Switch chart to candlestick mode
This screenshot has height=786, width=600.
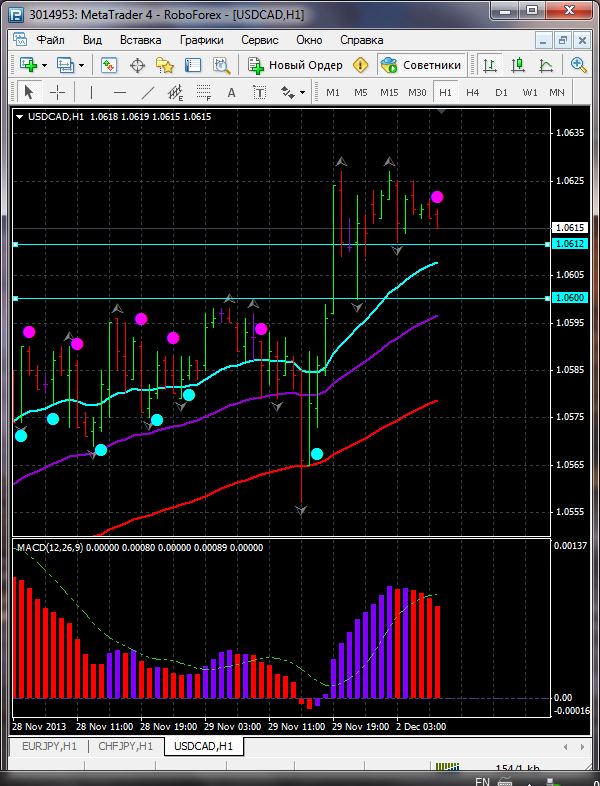(x=518, y=65)
